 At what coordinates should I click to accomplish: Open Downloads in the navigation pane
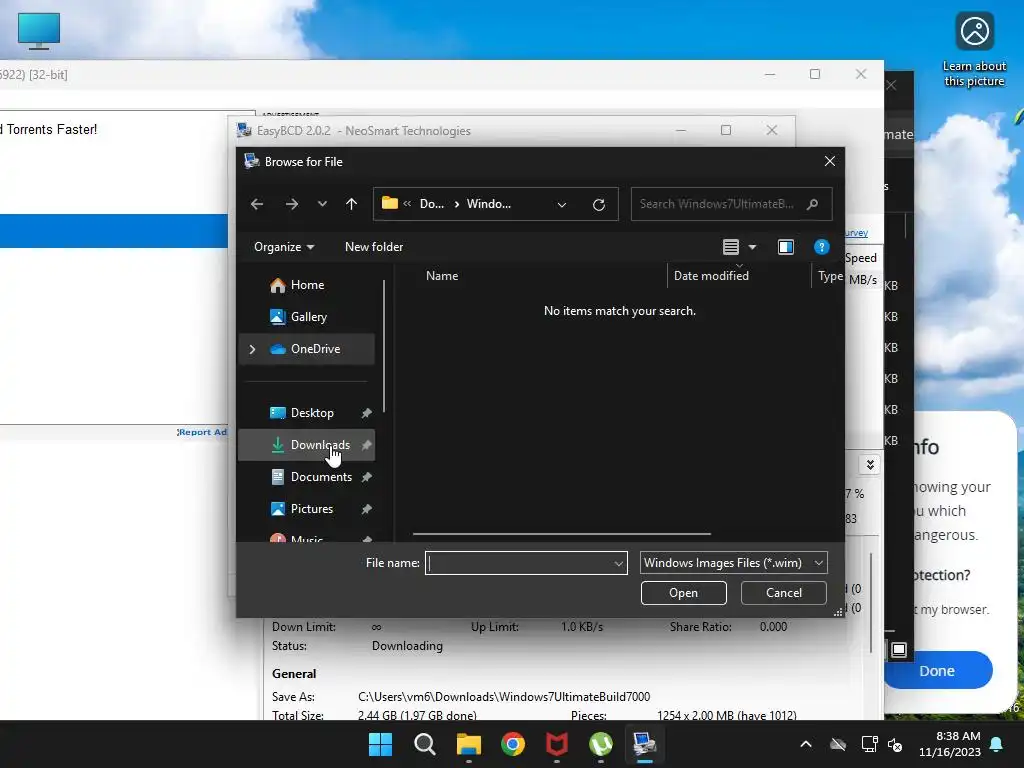click(x=306, y=445)
